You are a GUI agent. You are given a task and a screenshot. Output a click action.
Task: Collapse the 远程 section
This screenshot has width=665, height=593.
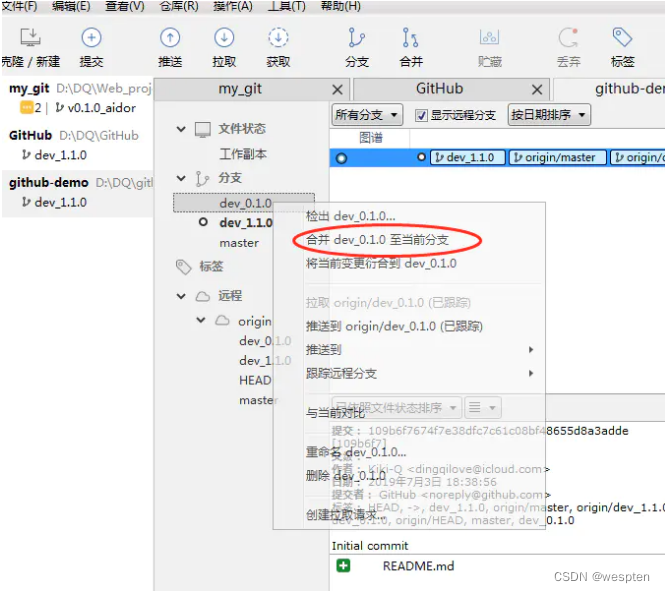click(x=181, y=296)
